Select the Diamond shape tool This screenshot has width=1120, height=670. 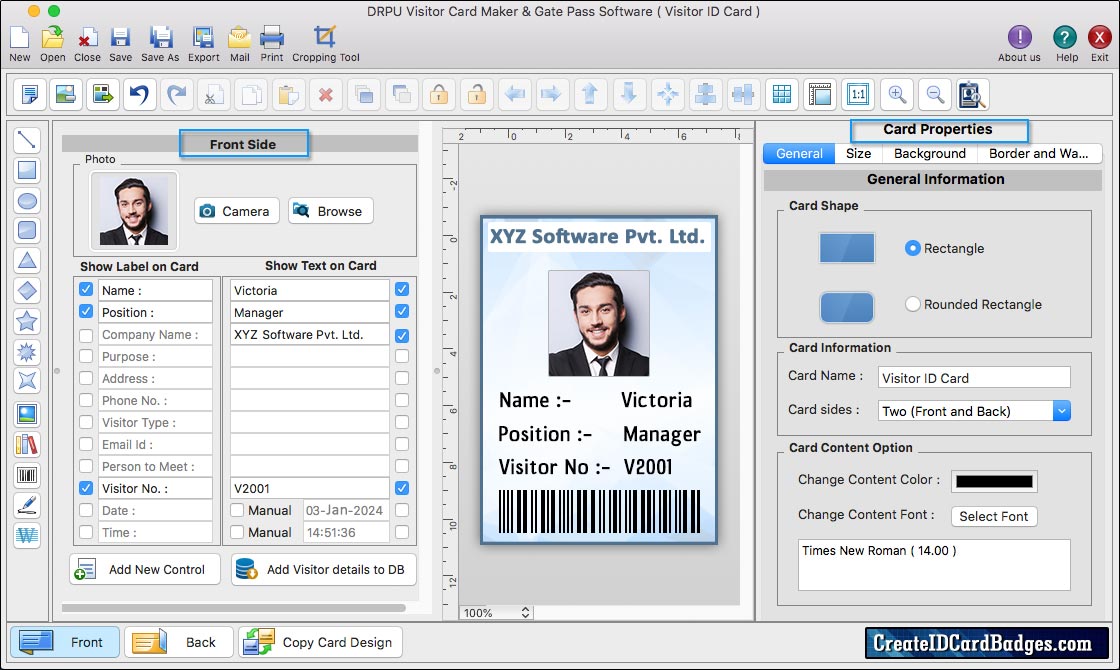27,291
